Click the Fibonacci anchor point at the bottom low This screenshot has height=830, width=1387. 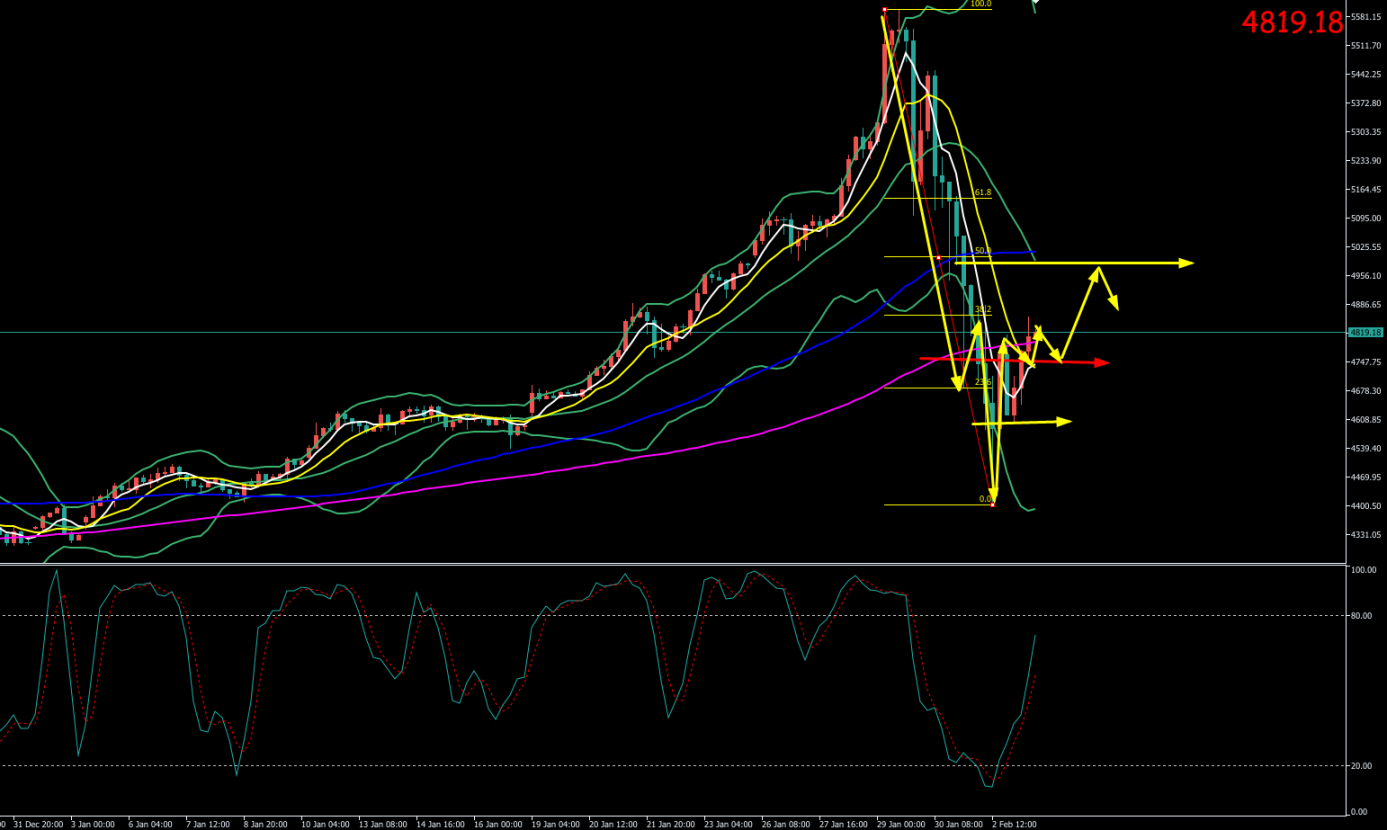tap(992, 505)
